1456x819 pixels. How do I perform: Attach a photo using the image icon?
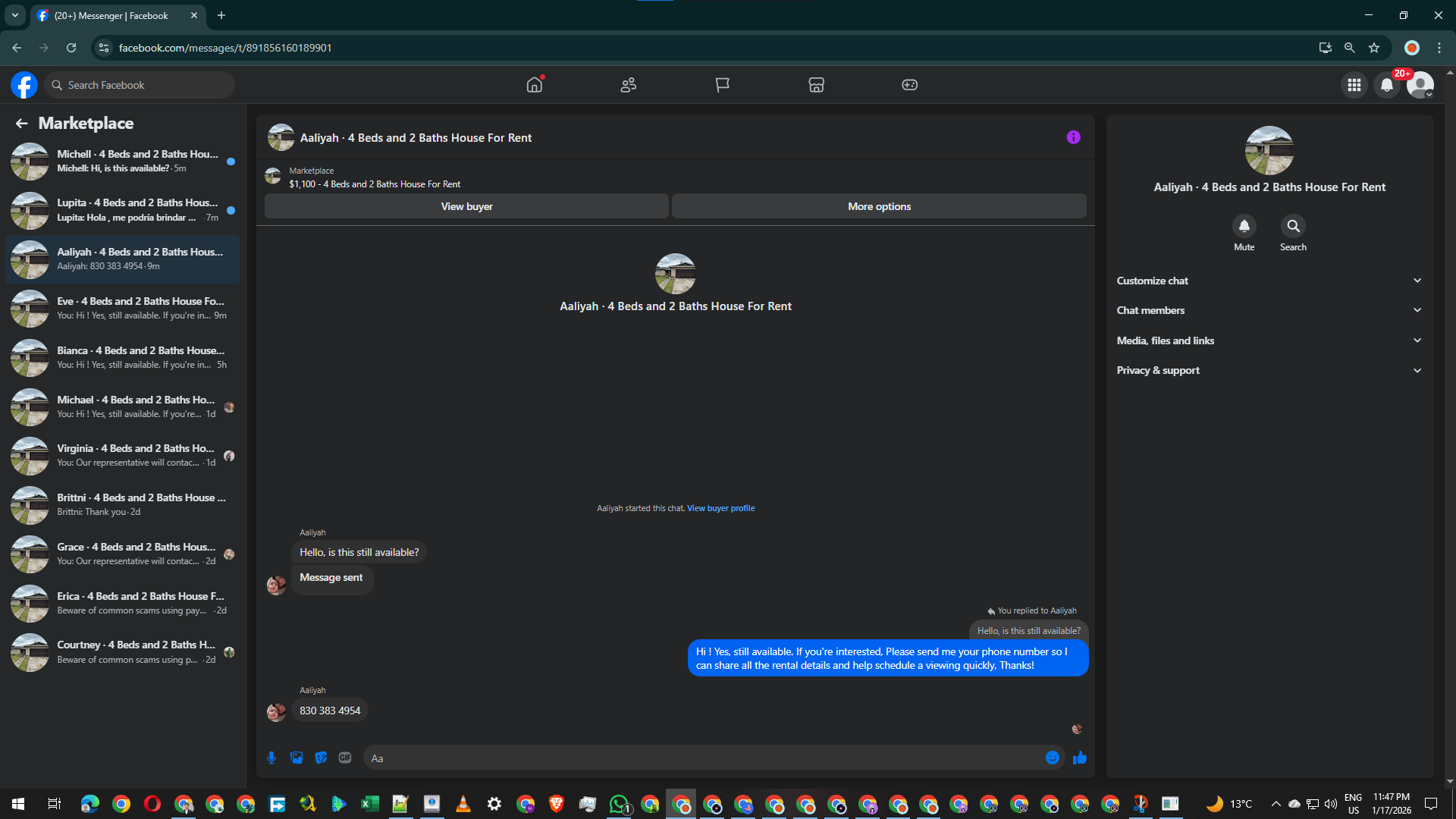[x=297, y=758]
